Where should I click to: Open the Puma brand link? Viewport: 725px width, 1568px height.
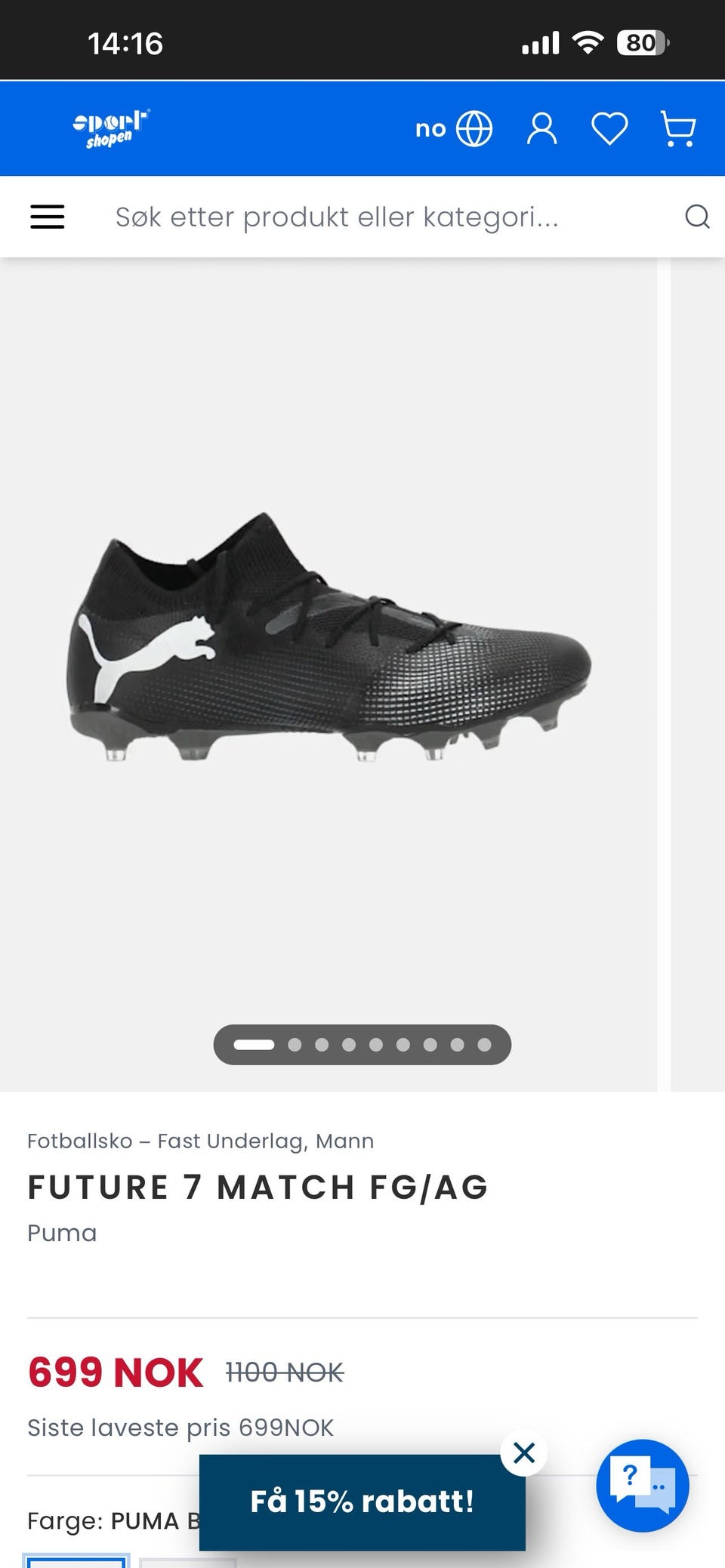click(62, 1234)
